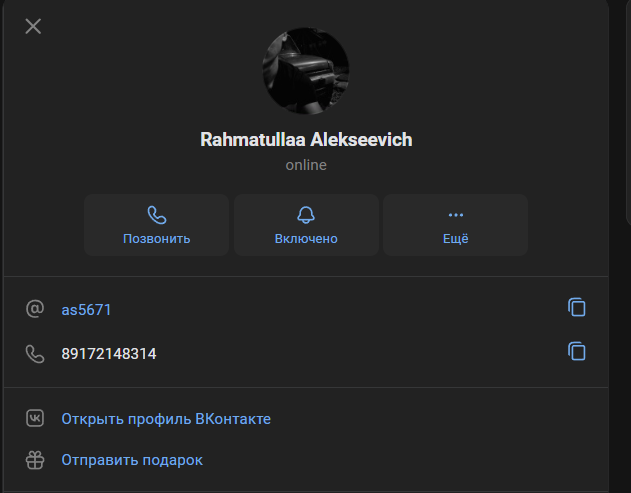This screenshot has height=493, width=631.
Task: Click the VK logo icon
Action: click(35, 418)
